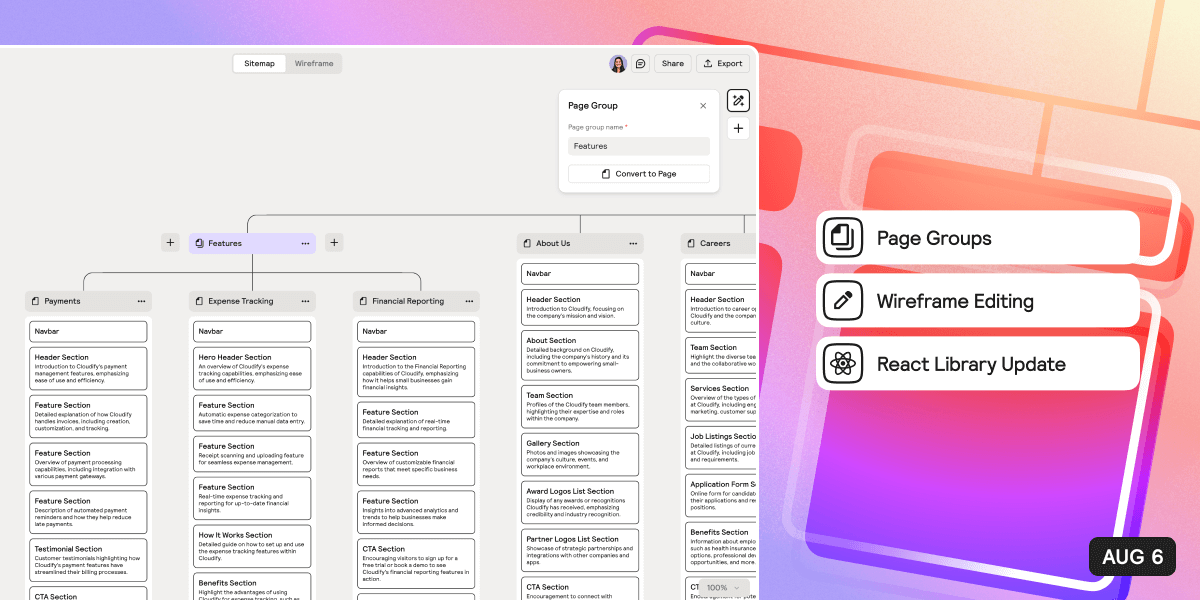Click the add new page plus icon
The image size is (1200, 600).
pos(738,128)
